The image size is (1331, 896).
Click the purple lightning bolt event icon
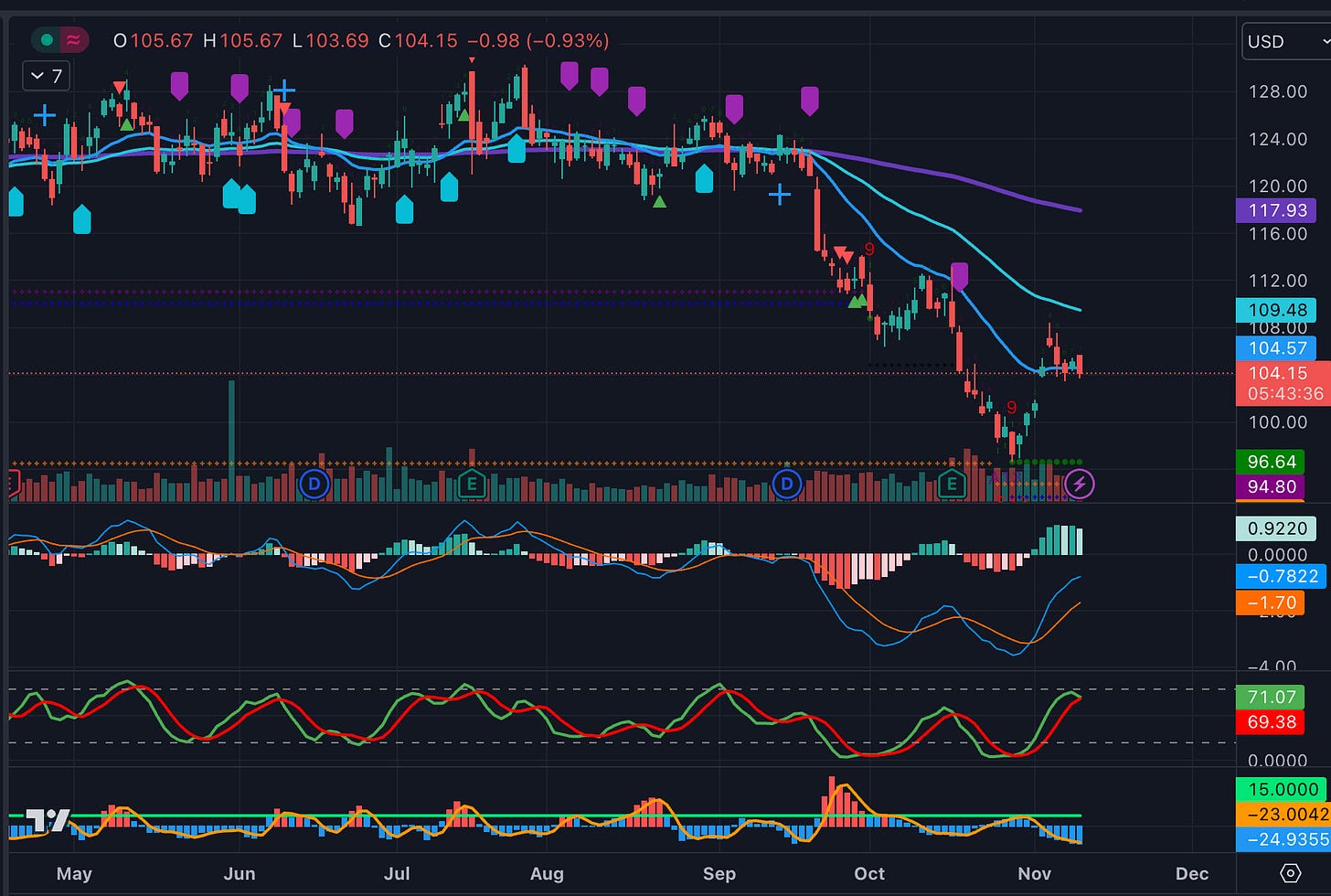(x=1080, y=484)
